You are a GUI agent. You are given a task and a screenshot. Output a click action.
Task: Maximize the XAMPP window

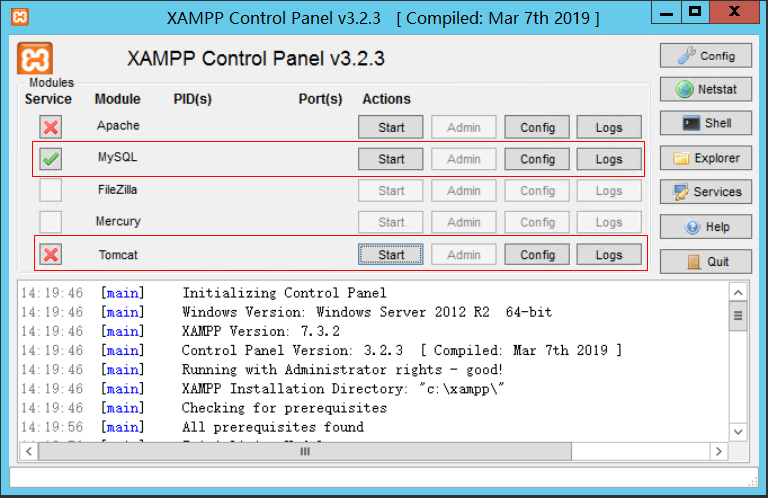click(695, 12)
